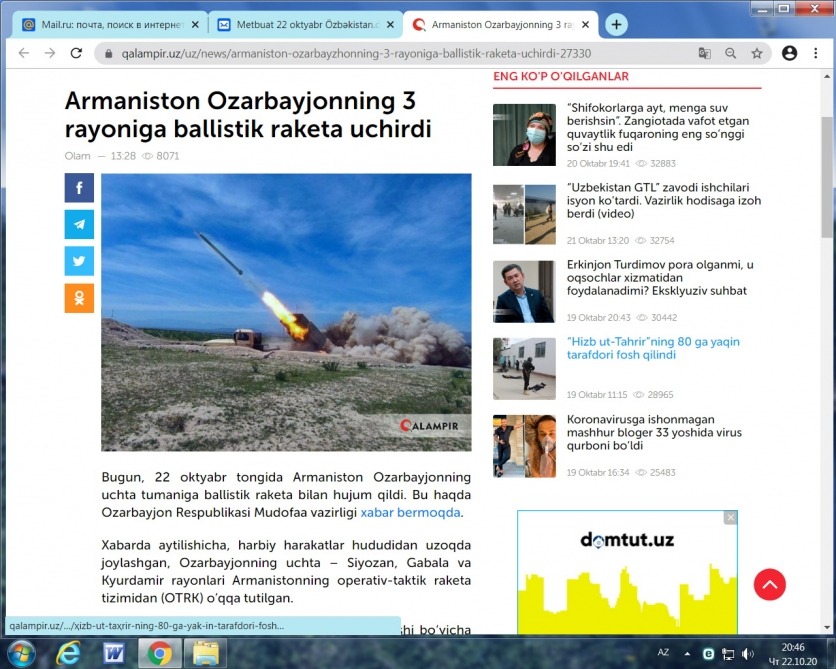The width and height of the screenshot is (836, 669).
Task: Share article via Facebook icon
Action: [79, 188]
